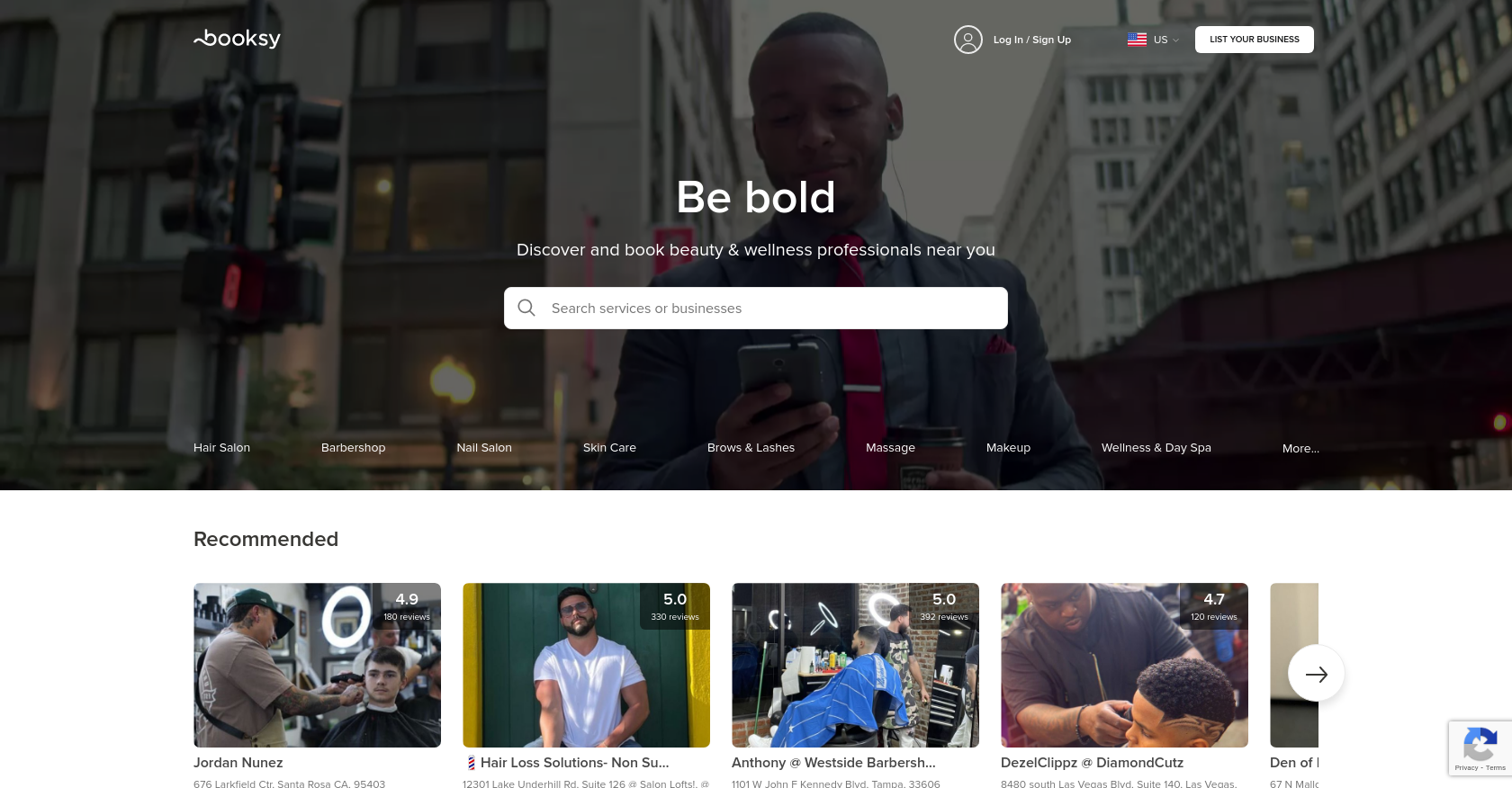
Task: Click the Anthony @ Westside Barbershop title
Action: [x=833, y=763]
